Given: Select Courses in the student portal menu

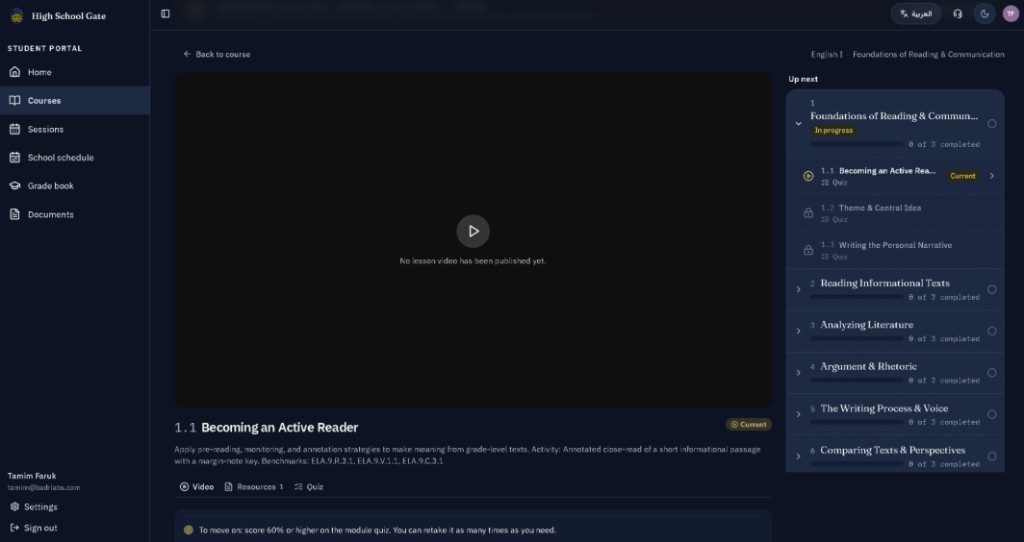Looking at the screenshot, I should [74, 101].
